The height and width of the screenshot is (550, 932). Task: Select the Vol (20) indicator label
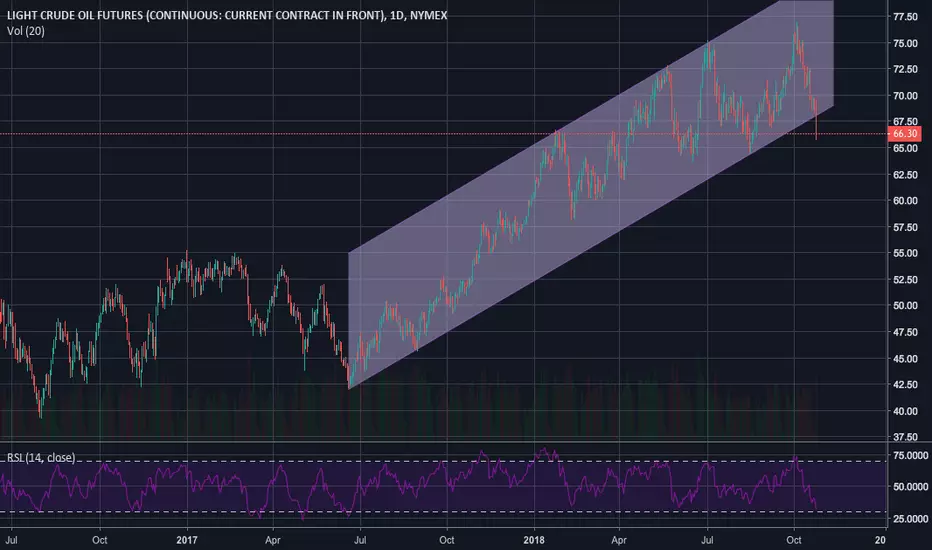point(26,31)
